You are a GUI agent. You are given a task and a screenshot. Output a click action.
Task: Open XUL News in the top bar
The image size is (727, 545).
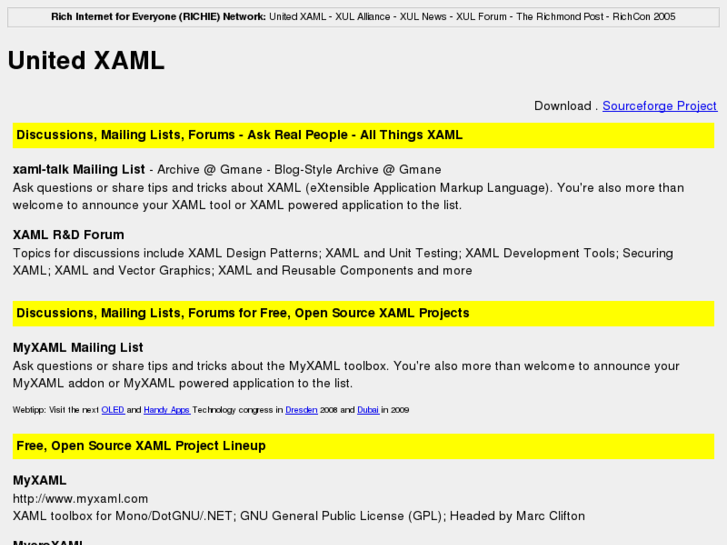pos(423,17)
